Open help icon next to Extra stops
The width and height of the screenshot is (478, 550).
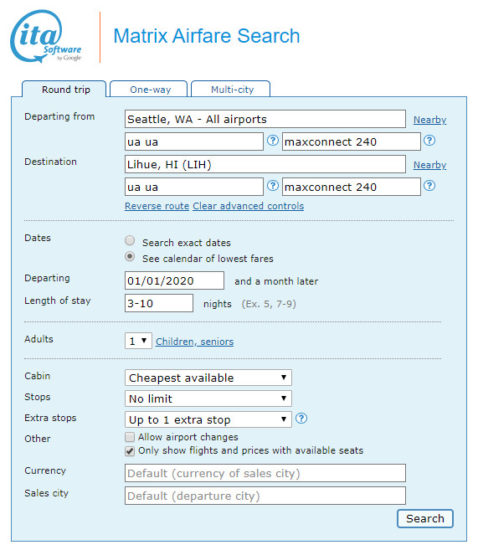(x=301, y=418)
